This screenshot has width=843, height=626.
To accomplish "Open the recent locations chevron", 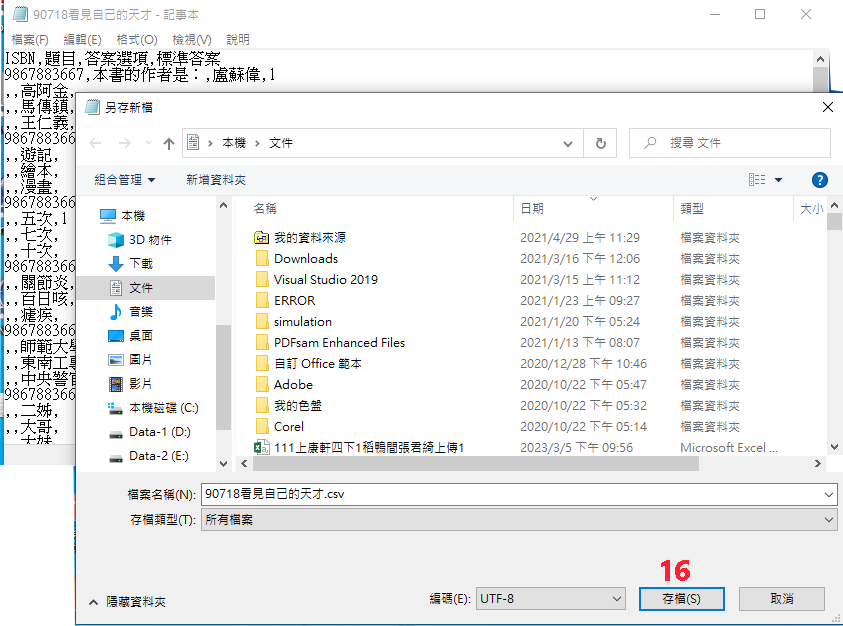I will coord(148,143).
